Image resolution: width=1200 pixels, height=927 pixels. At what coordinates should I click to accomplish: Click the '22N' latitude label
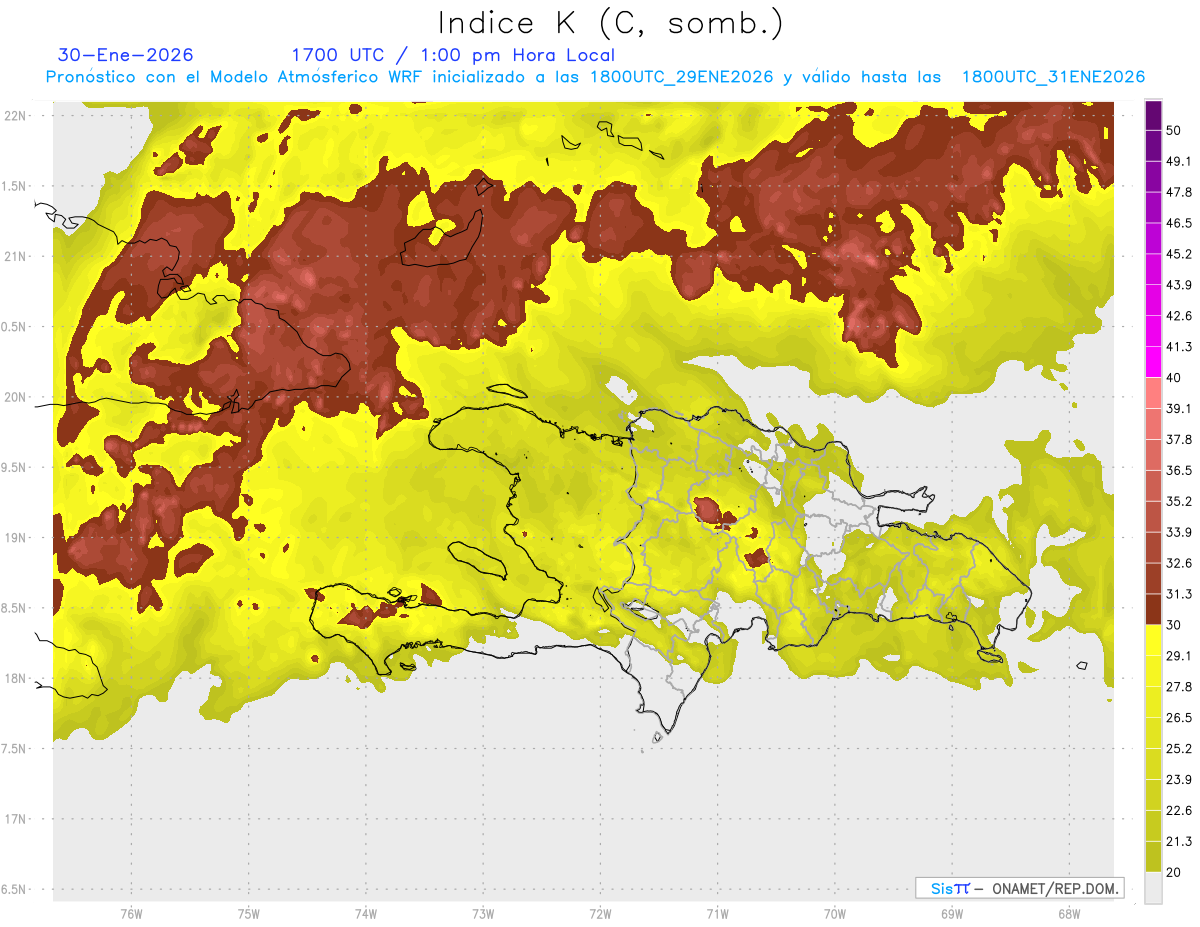[x=15, y=116]
